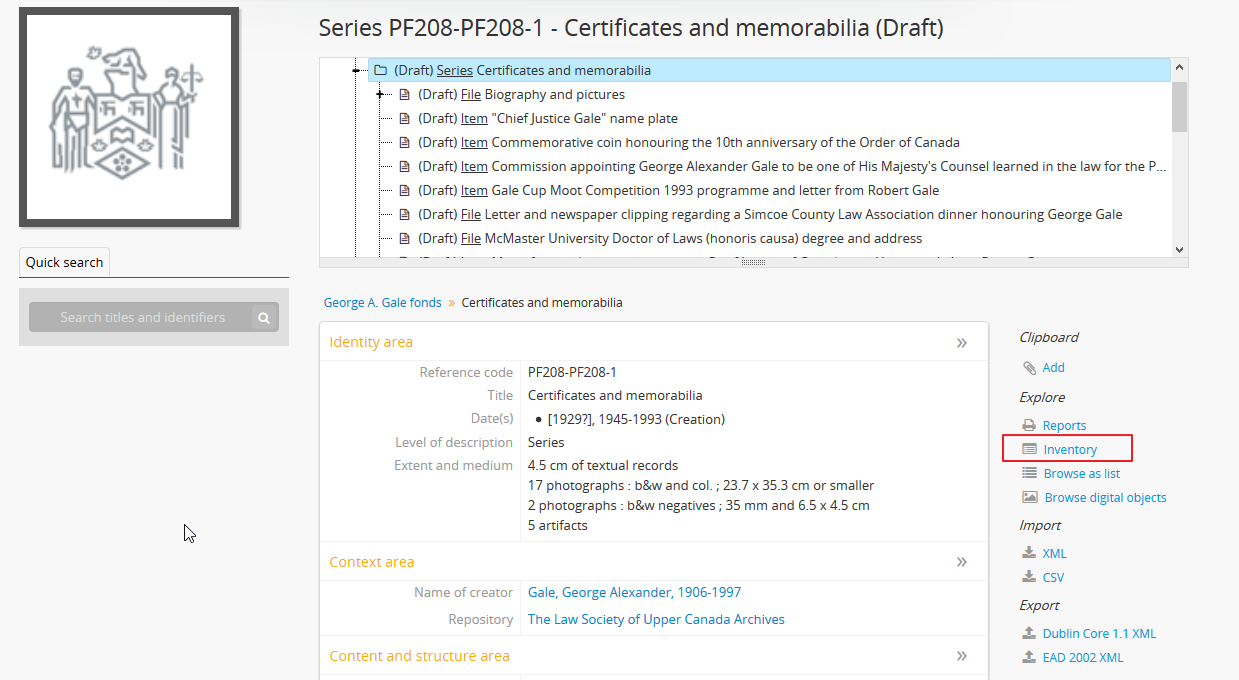1239x680 pixels.
Task: Click the Browse digital objects image icon
Action: pos(1030,498)
